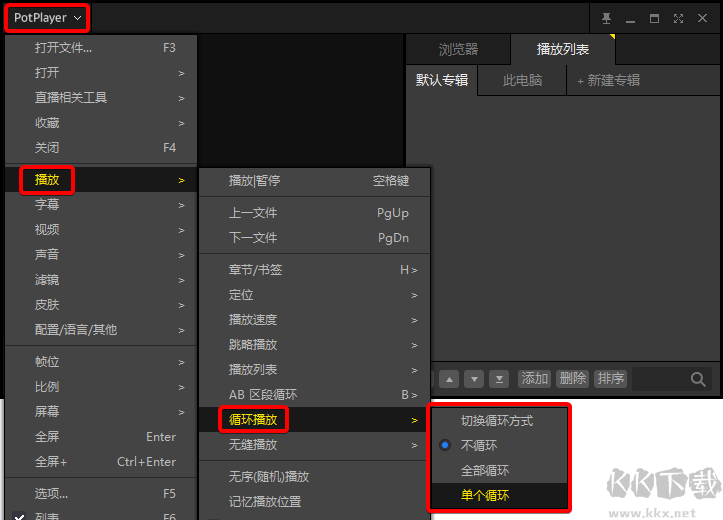Viewport: 723px width, 520px height.
Task: Open the PotPlayer main menu dropdown
Action: click(47, 18)
